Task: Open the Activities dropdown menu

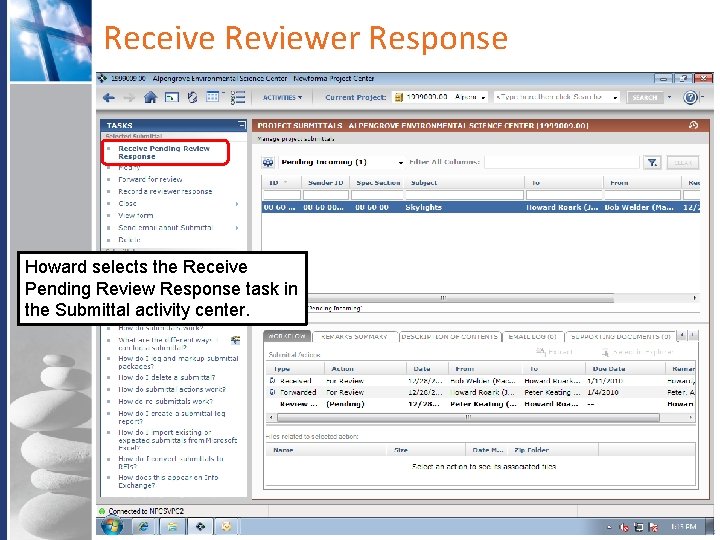Action: pyautogui.click(x=282, y=97)
